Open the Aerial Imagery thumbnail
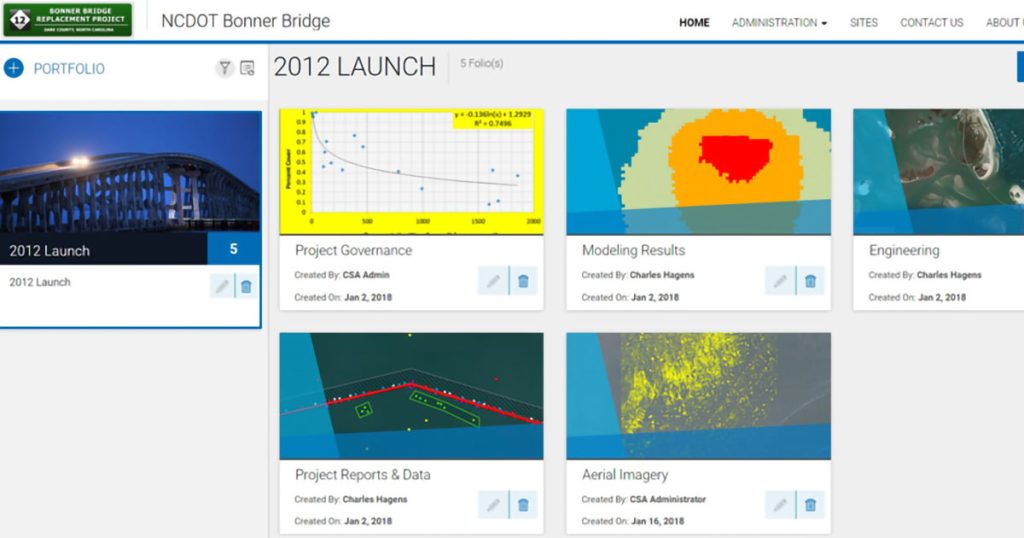 pyautogui.click(x=698, y=395)
